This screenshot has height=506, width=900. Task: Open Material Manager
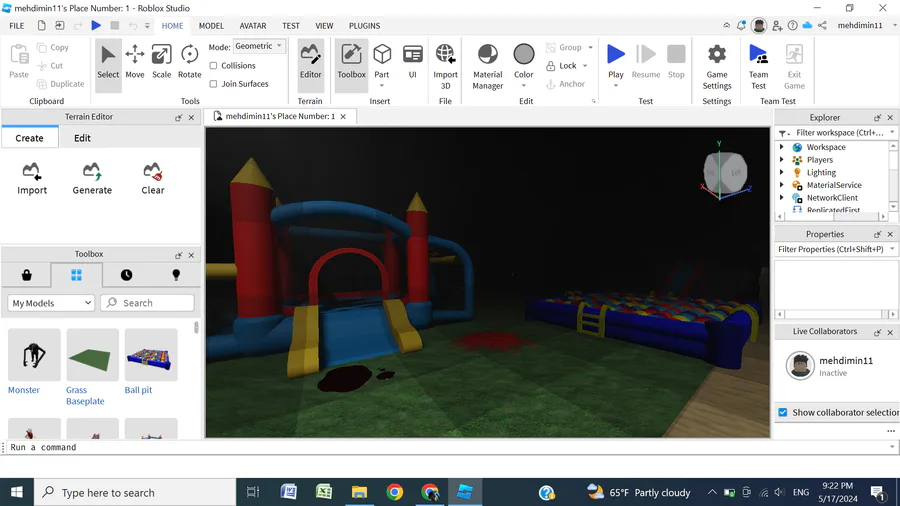(x=487, y=67)
